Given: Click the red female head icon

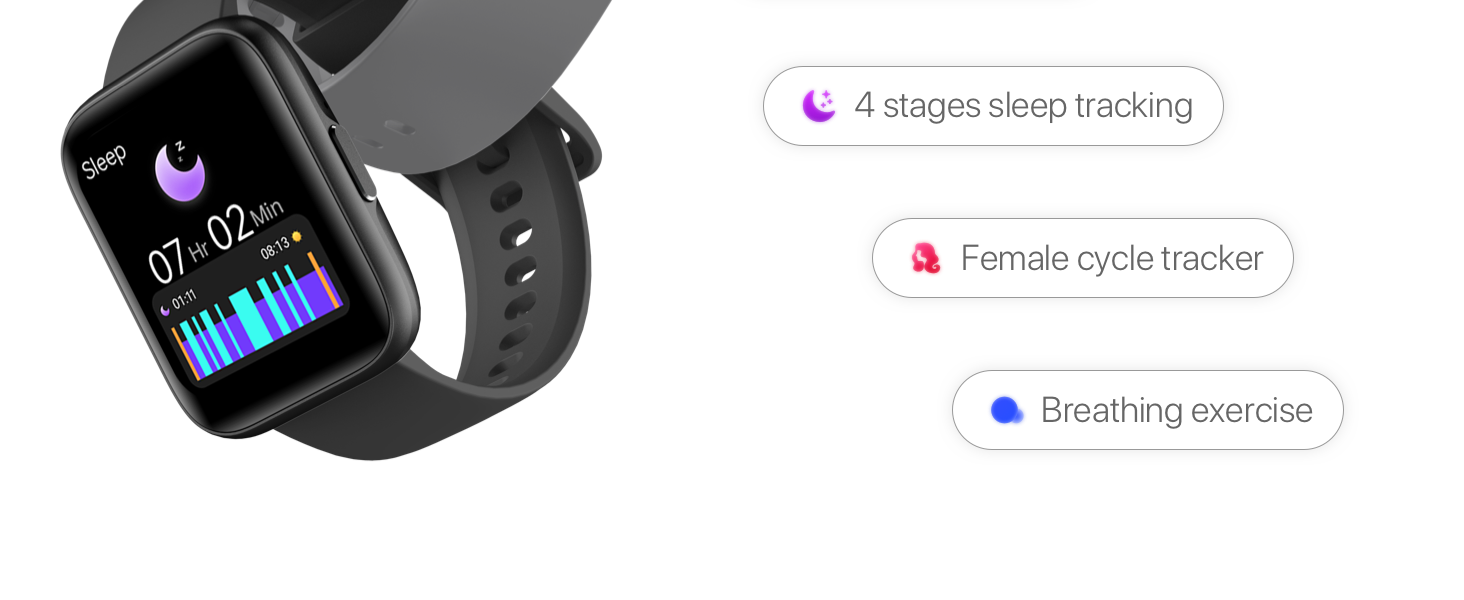Looking at the screenshot, I should tap(926, 258).
